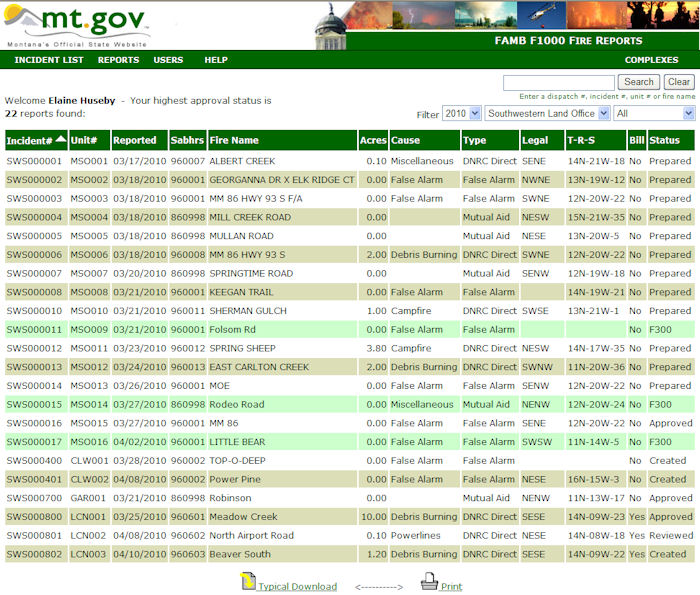Click the Typical Download file icon

[248, 583]
